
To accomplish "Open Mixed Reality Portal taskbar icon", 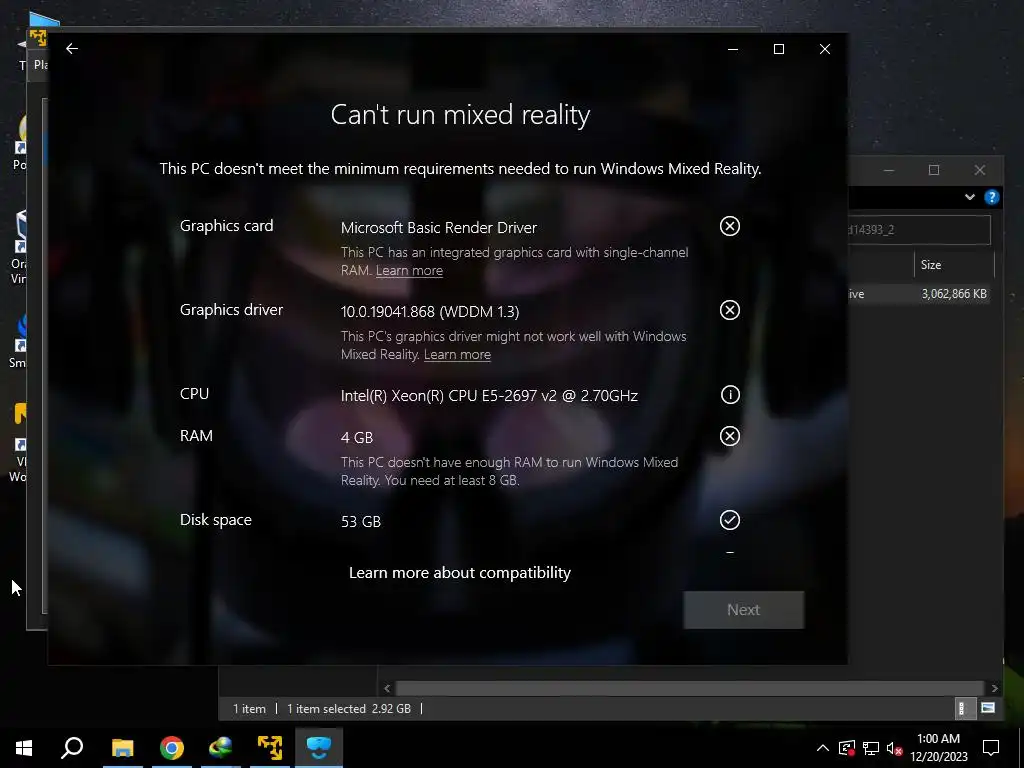I will (319, 748).
